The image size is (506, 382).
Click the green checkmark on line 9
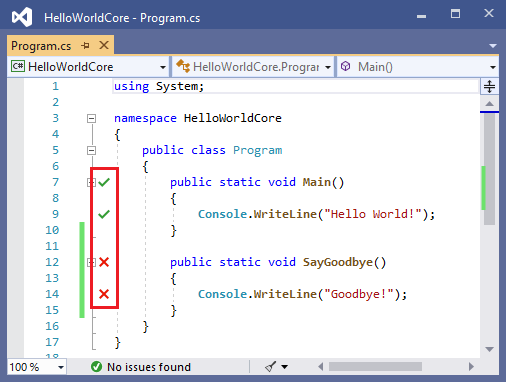point(104,214)
